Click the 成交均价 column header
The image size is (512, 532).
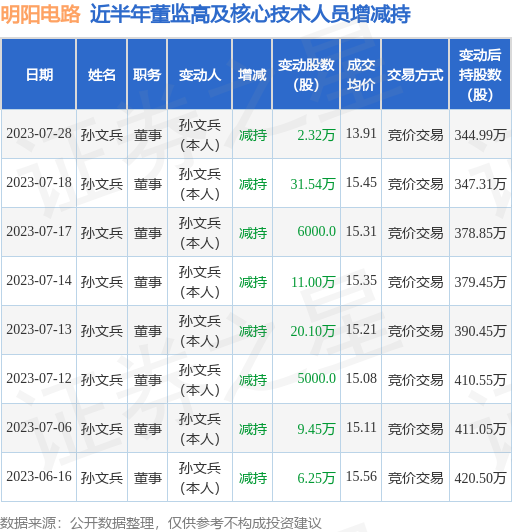pos(361,74)
